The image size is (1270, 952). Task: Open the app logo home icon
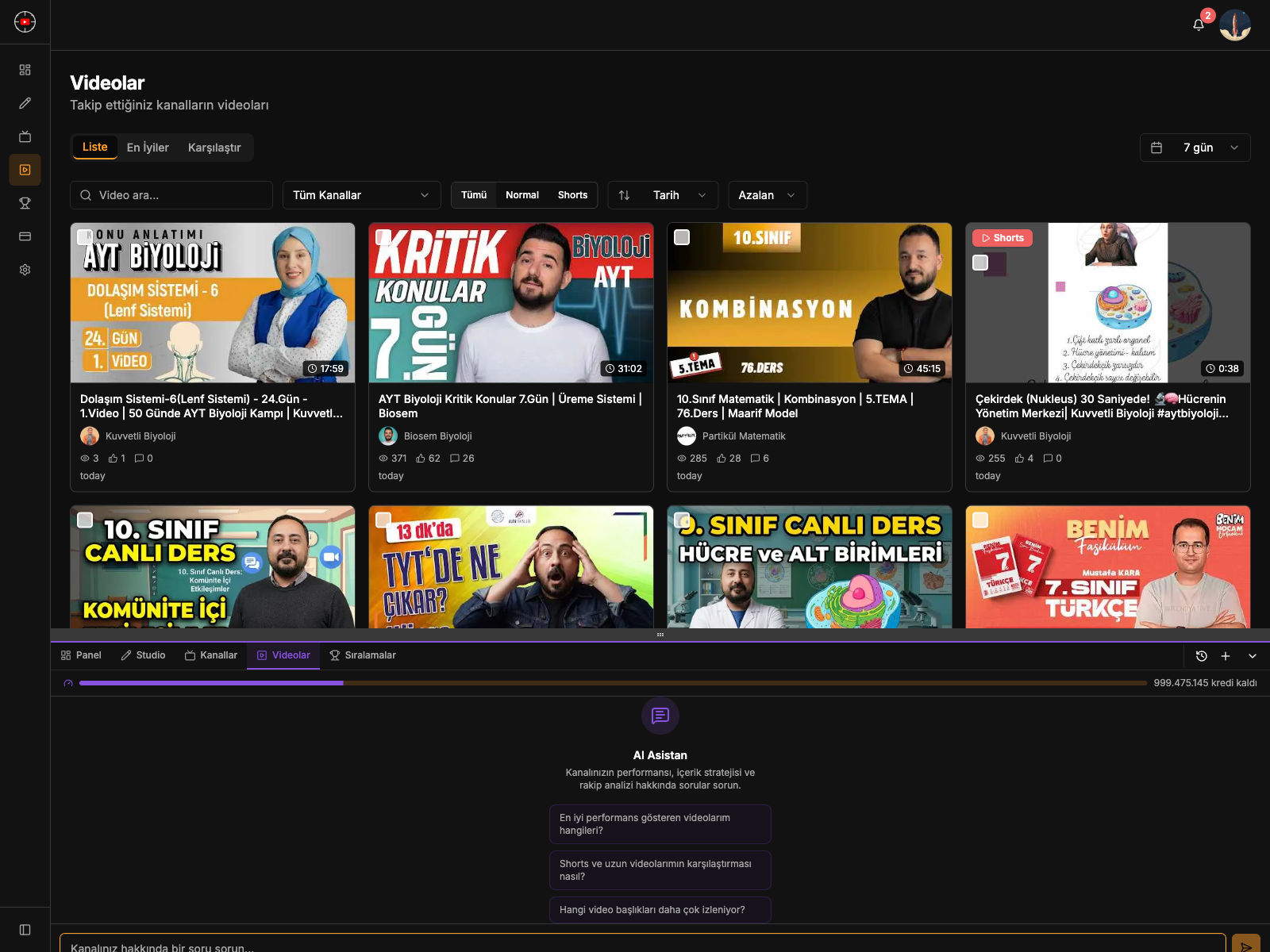click(25, 21)
